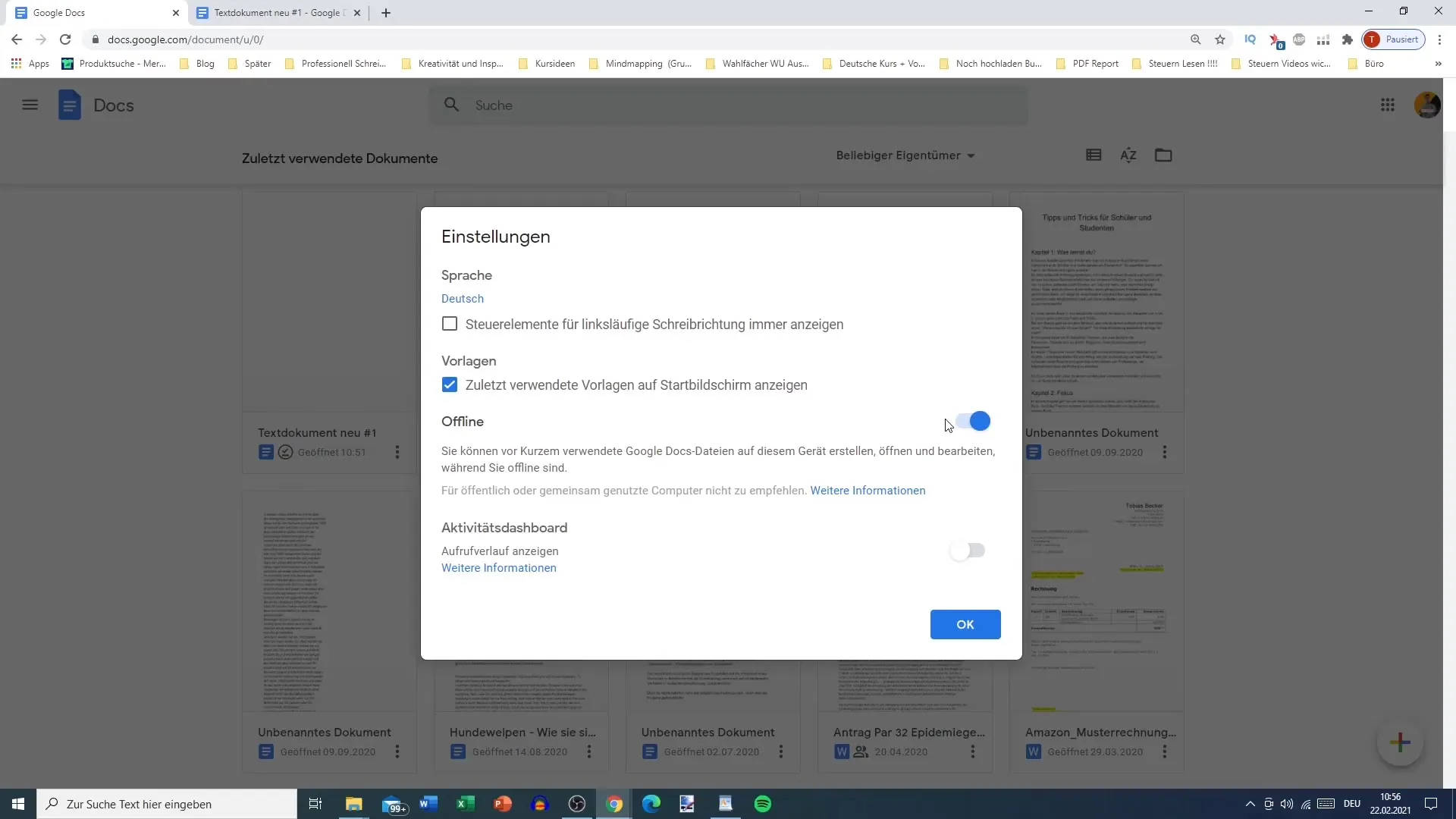Viewport: 1456px width, 819px height.
Task: Open more options for Unbenanntes Dokument 02.07.2020
Action: pos(781,752)
